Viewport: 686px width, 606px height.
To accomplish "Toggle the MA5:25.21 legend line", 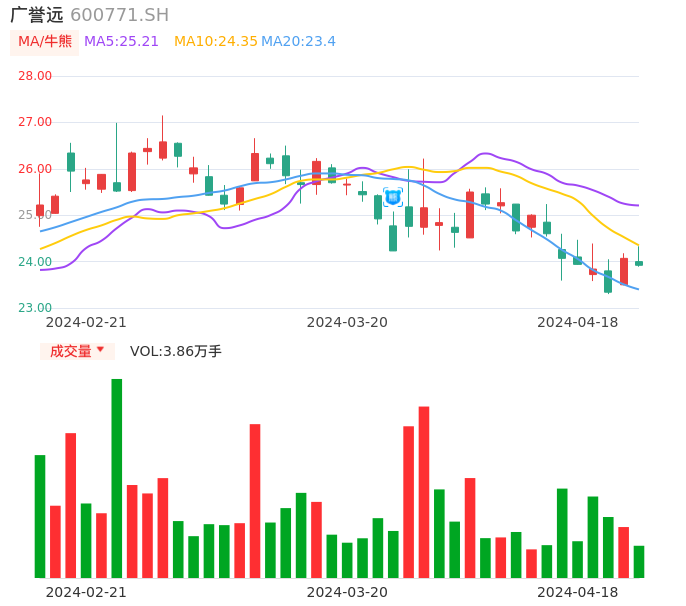I will (x=121, y=42).
